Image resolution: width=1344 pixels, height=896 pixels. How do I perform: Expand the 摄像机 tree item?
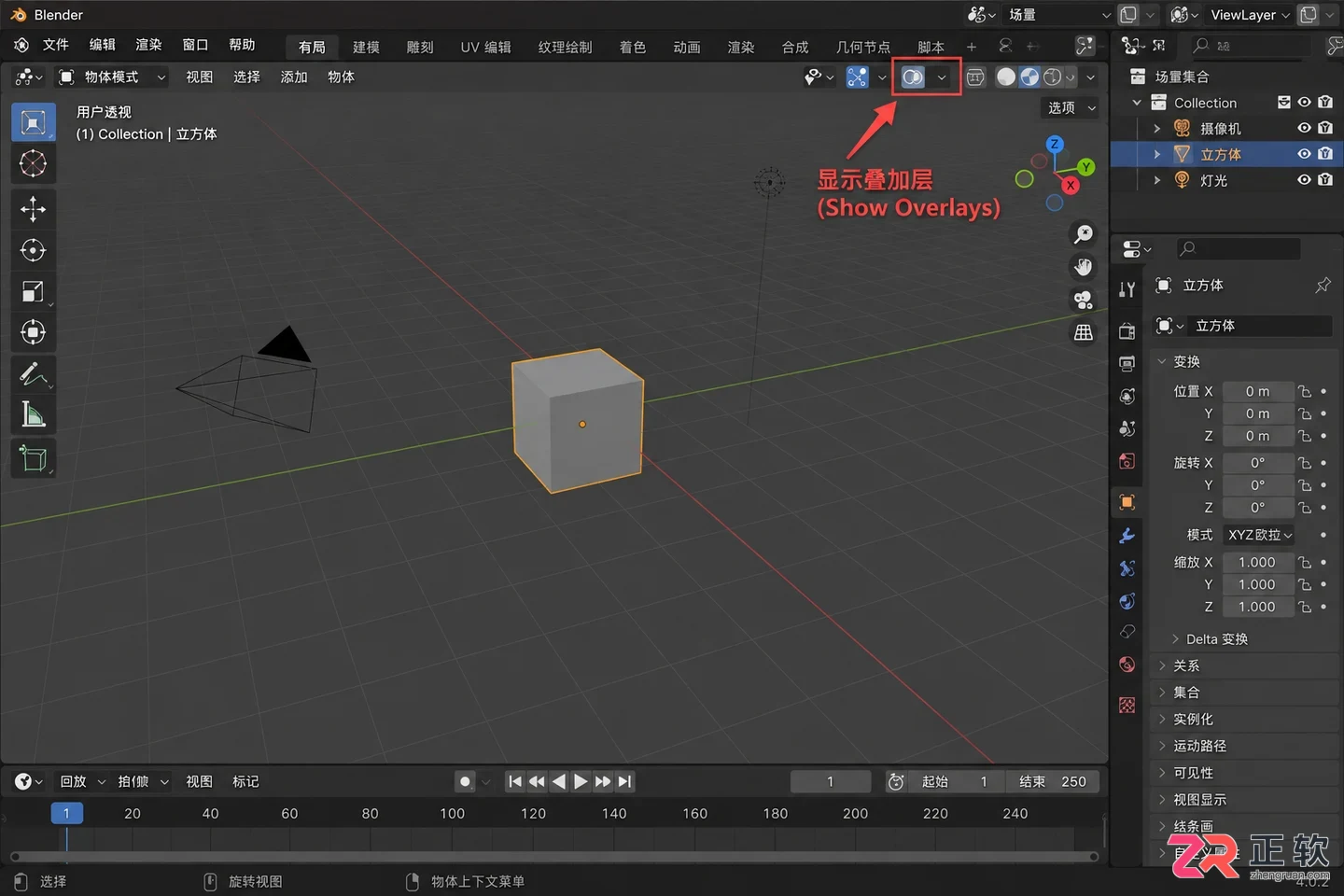point(1157,128)
